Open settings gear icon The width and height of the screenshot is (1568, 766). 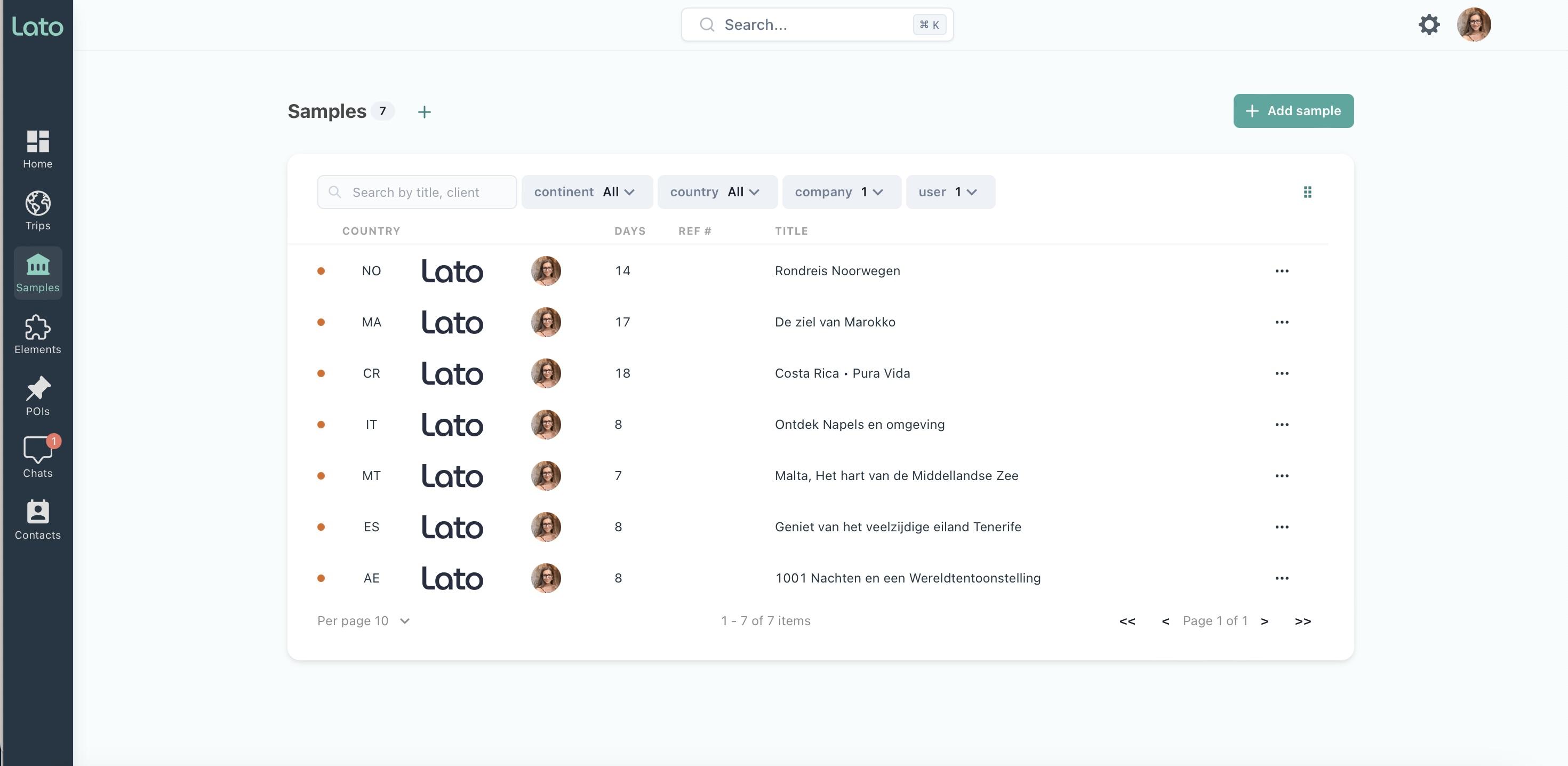coord(1429,25)
